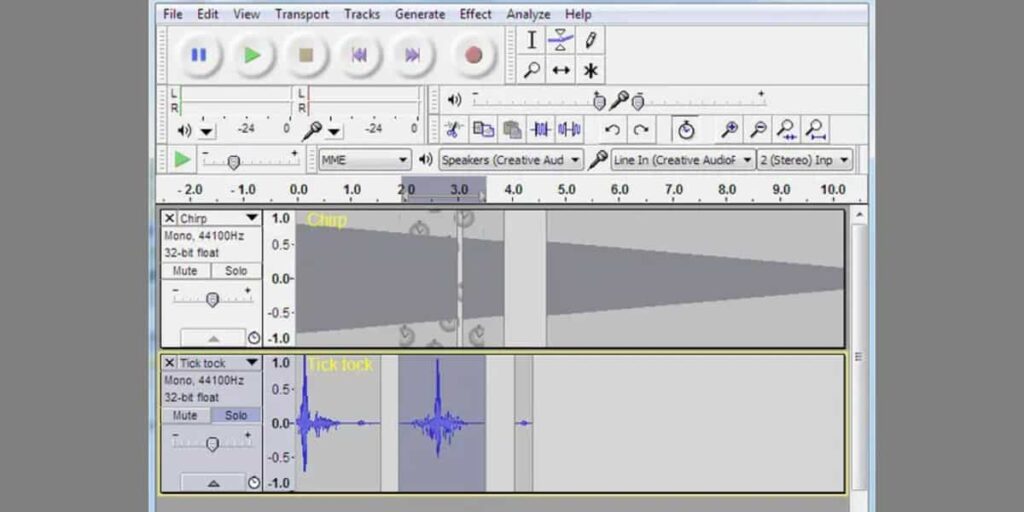Skip to start of project
The image size is (1024, 512).
click(x=359, y=56)
